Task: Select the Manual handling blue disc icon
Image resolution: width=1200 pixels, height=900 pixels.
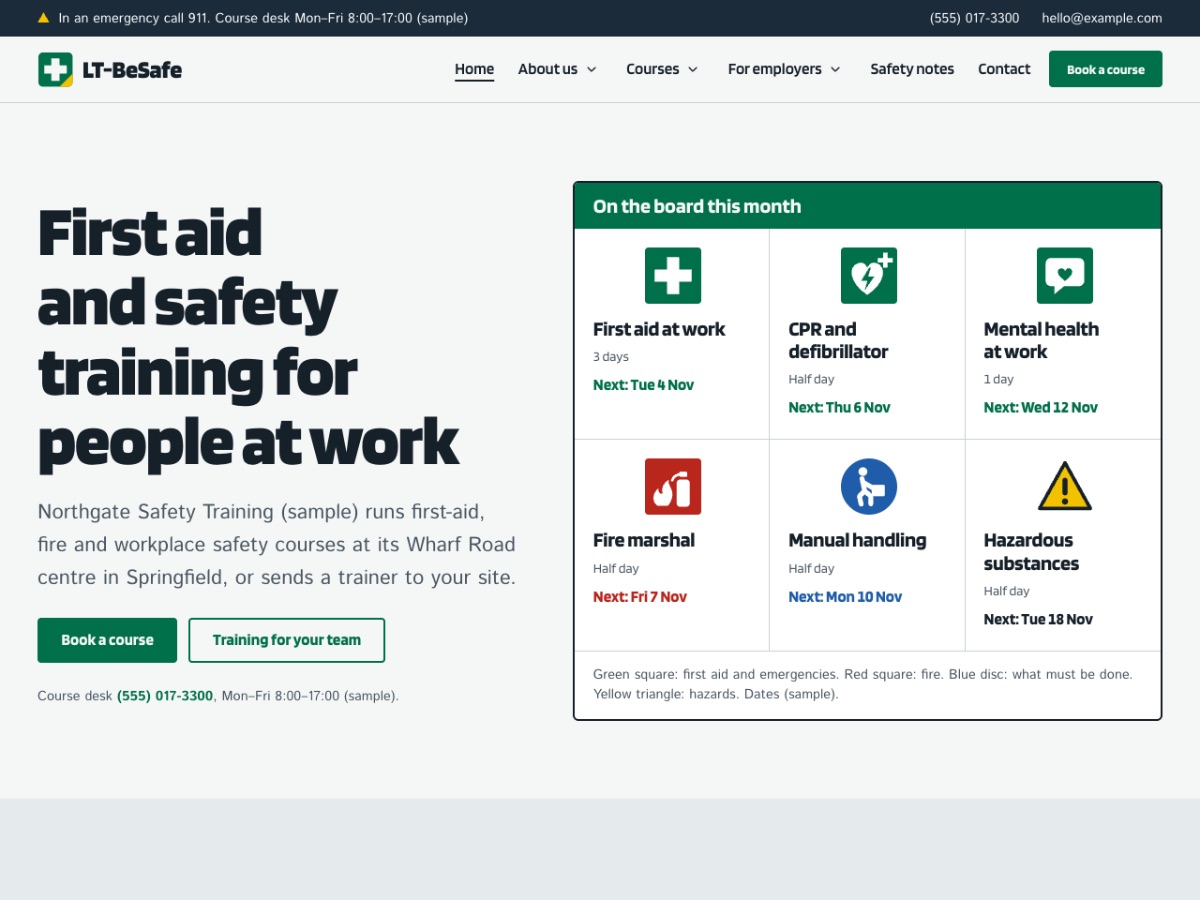Action: click(869, 487)
